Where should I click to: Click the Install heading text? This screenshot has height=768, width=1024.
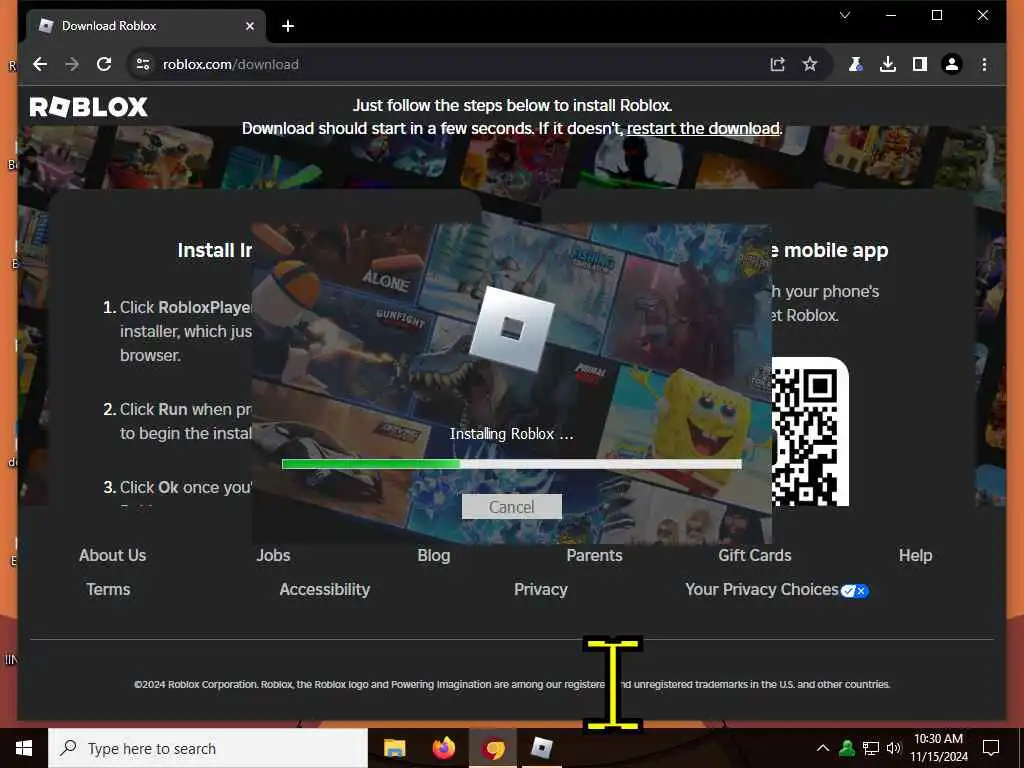215,251
